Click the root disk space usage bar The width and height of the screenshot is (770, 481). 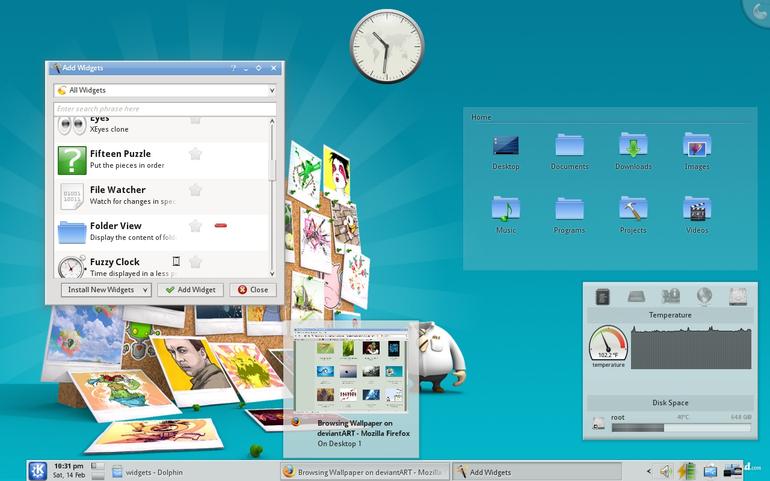coord(681,427)
